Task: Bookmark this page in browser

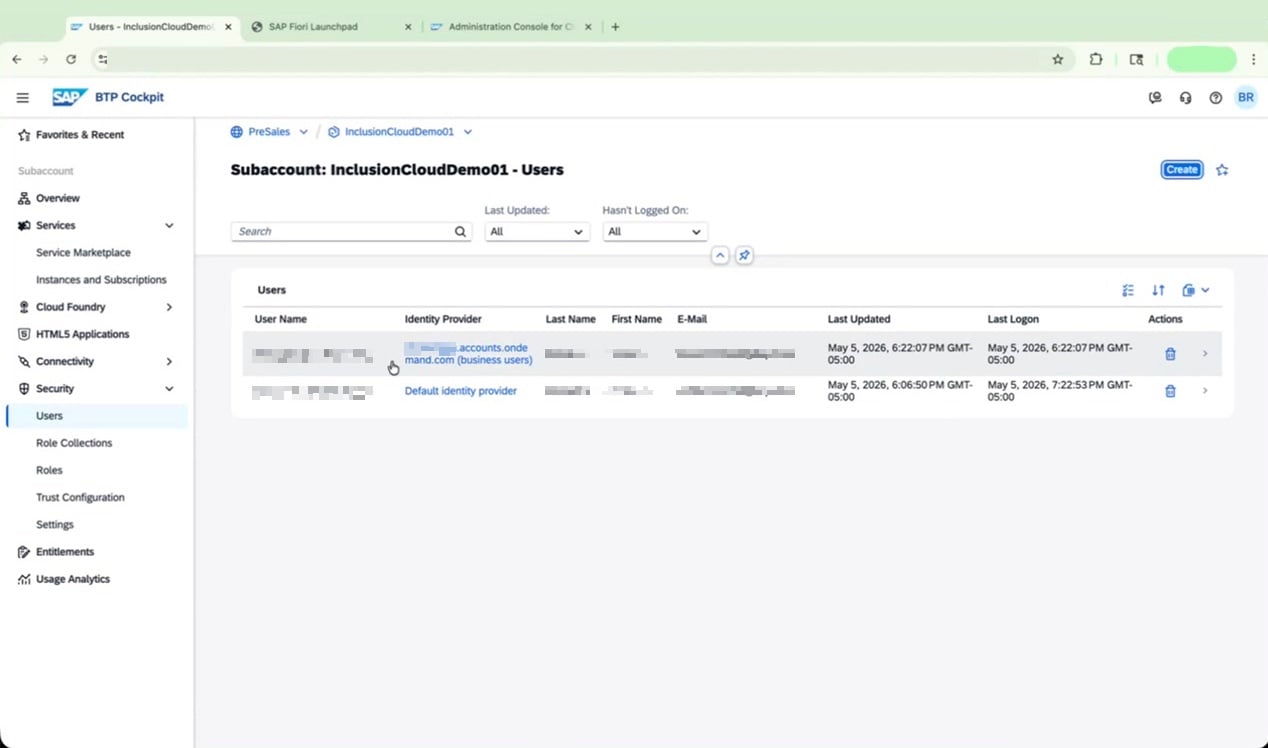Action: click(1058, 60)
